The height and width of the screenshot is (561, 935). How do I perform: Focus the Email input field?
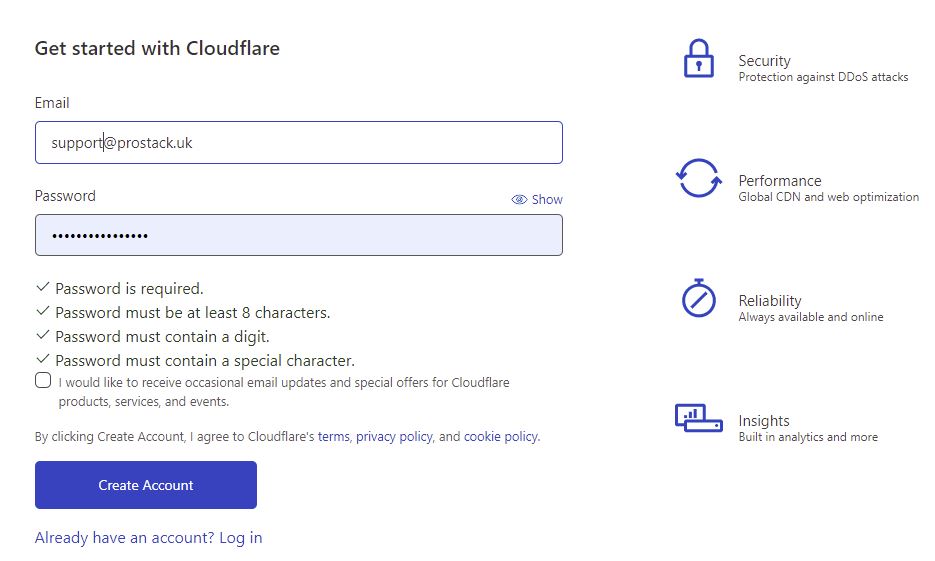click(299, 142)
